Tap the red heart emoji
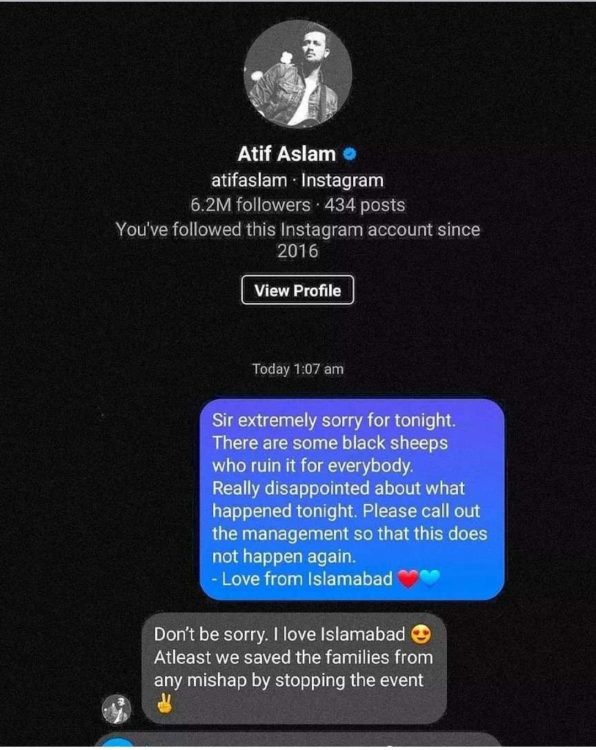The width and height of the screenshot is (596, 750). coord(408,579)
